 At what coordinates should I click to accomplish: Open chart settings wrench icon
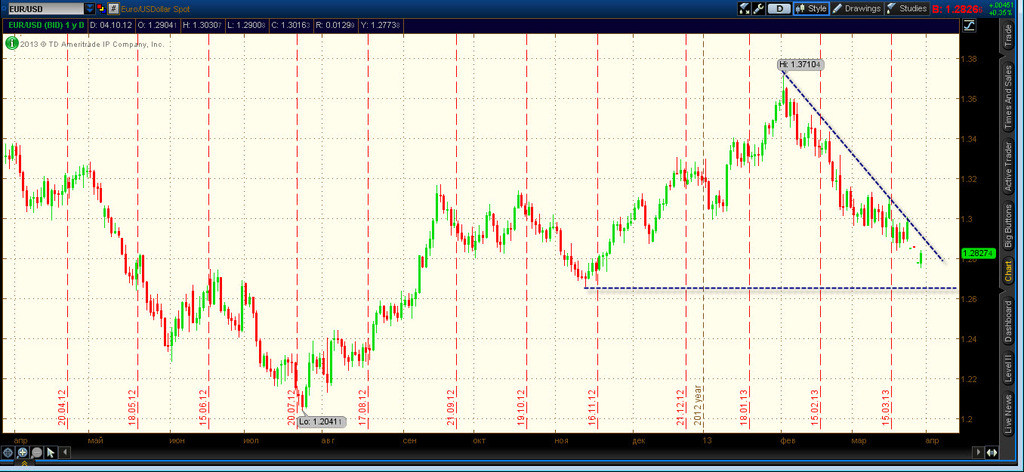pyautogui.click(x=759, y=8)
